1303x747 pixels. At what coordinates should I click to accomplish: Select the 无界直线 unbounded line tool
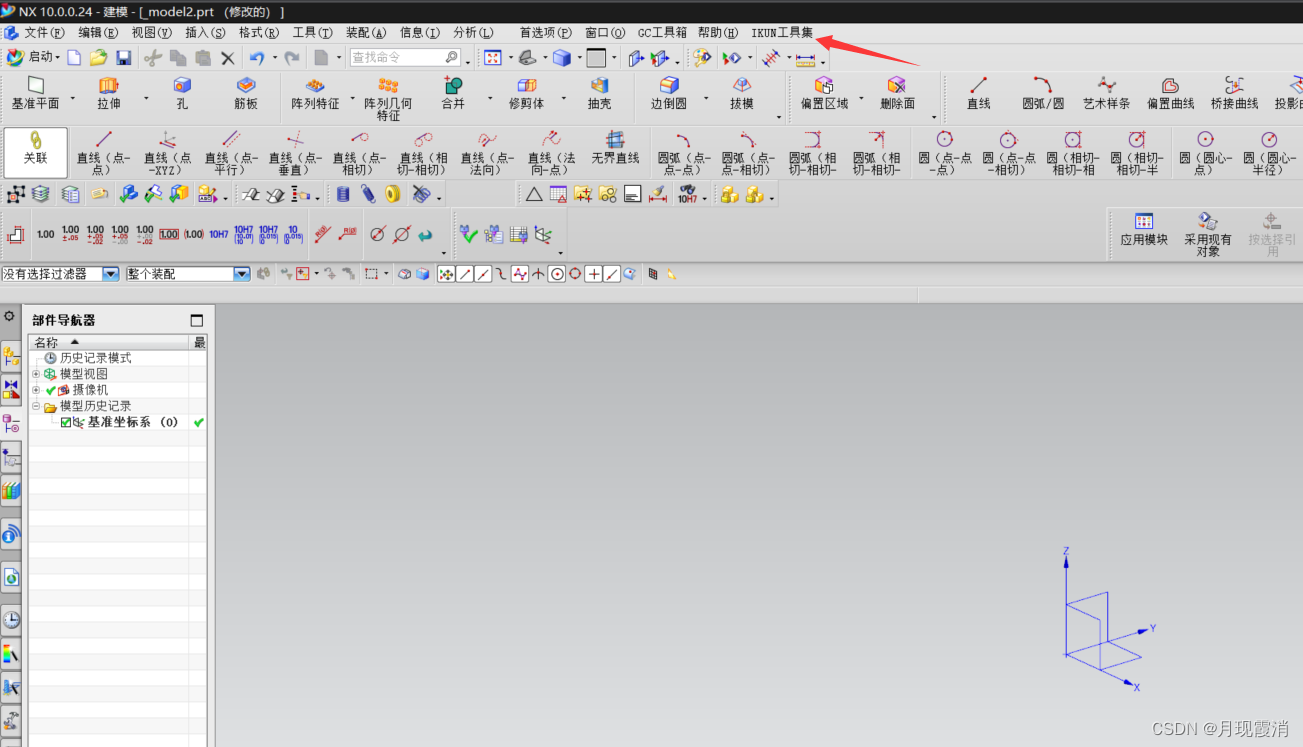tap(615, 150)
